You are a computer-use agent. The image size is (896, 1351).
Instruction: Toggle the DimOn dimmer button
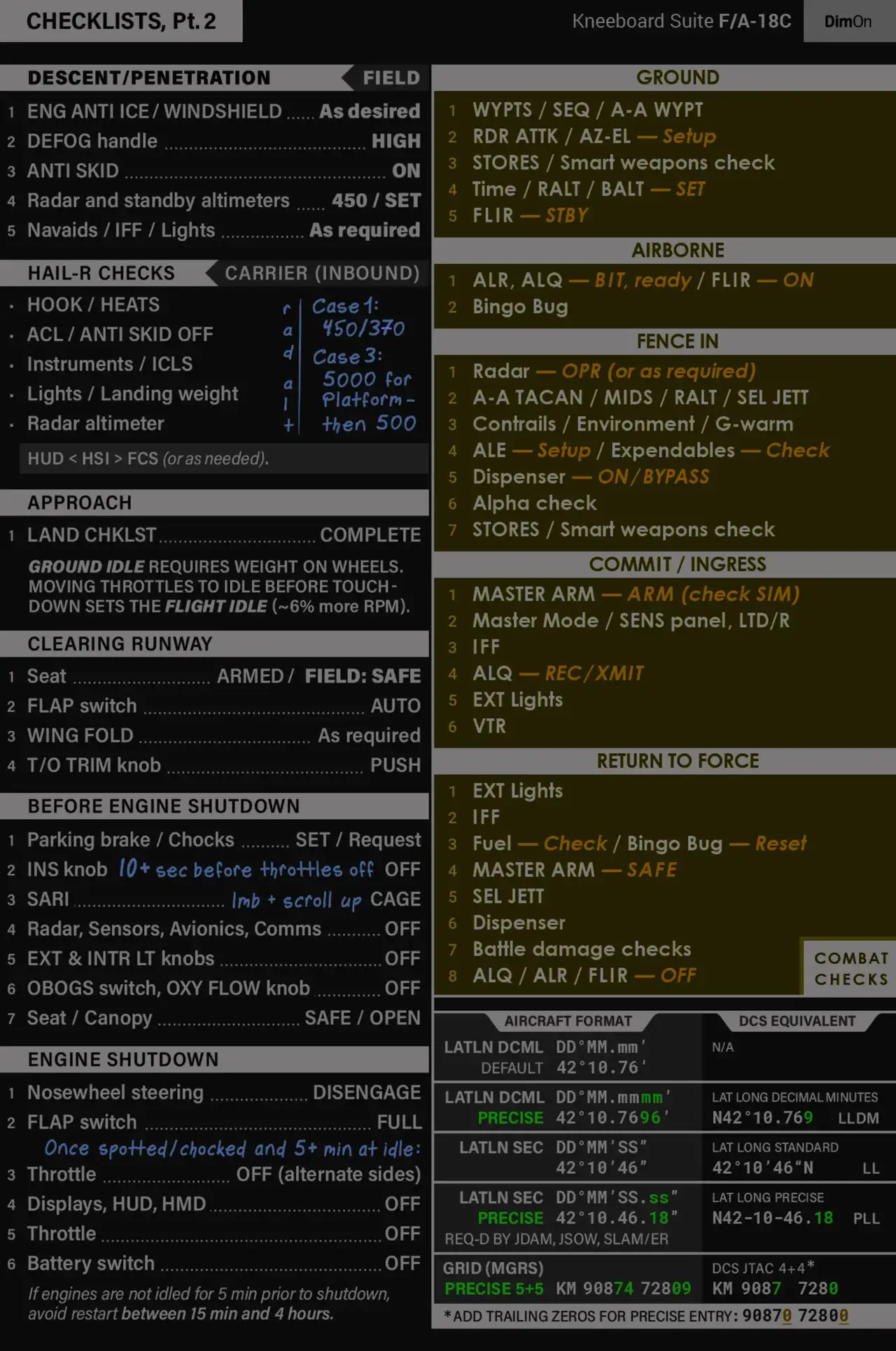coord(848,22)
